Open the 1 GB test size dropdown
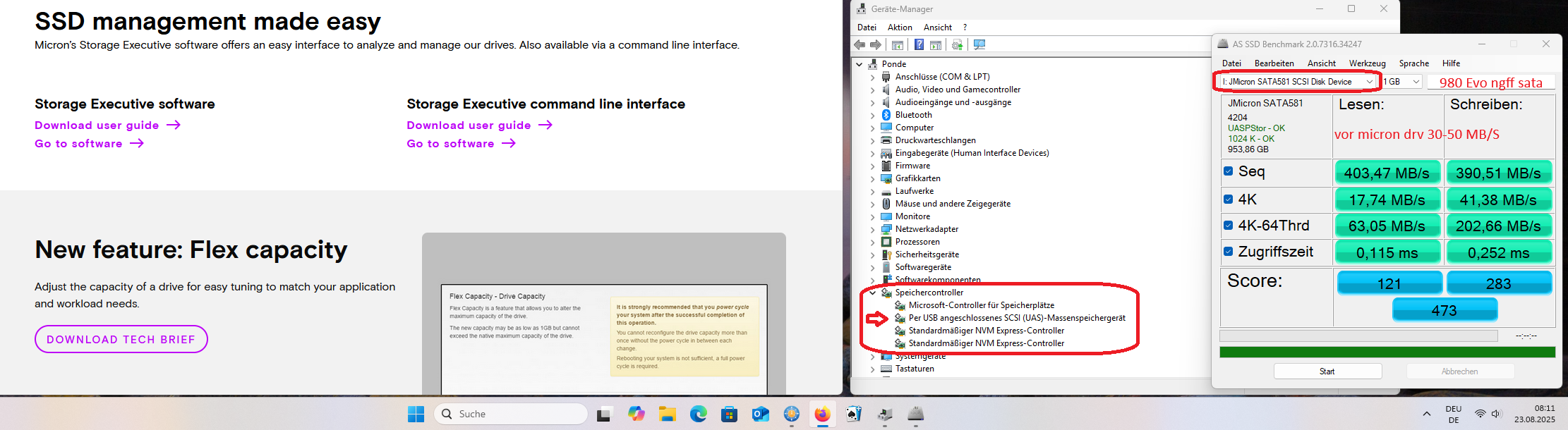This screenshot has height=430, width=1568. (x=1401, y=82)
